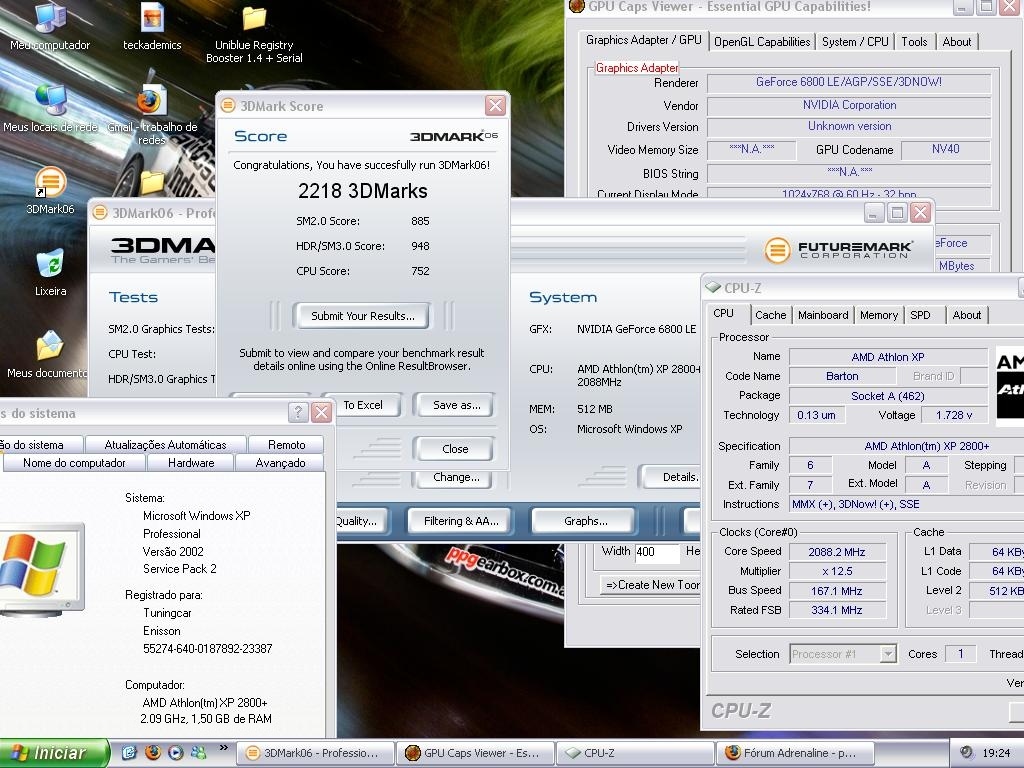This screenshot has width=1024, height=768.
Task: Click Futuremark Corporation logo
Action: [839, 249]
